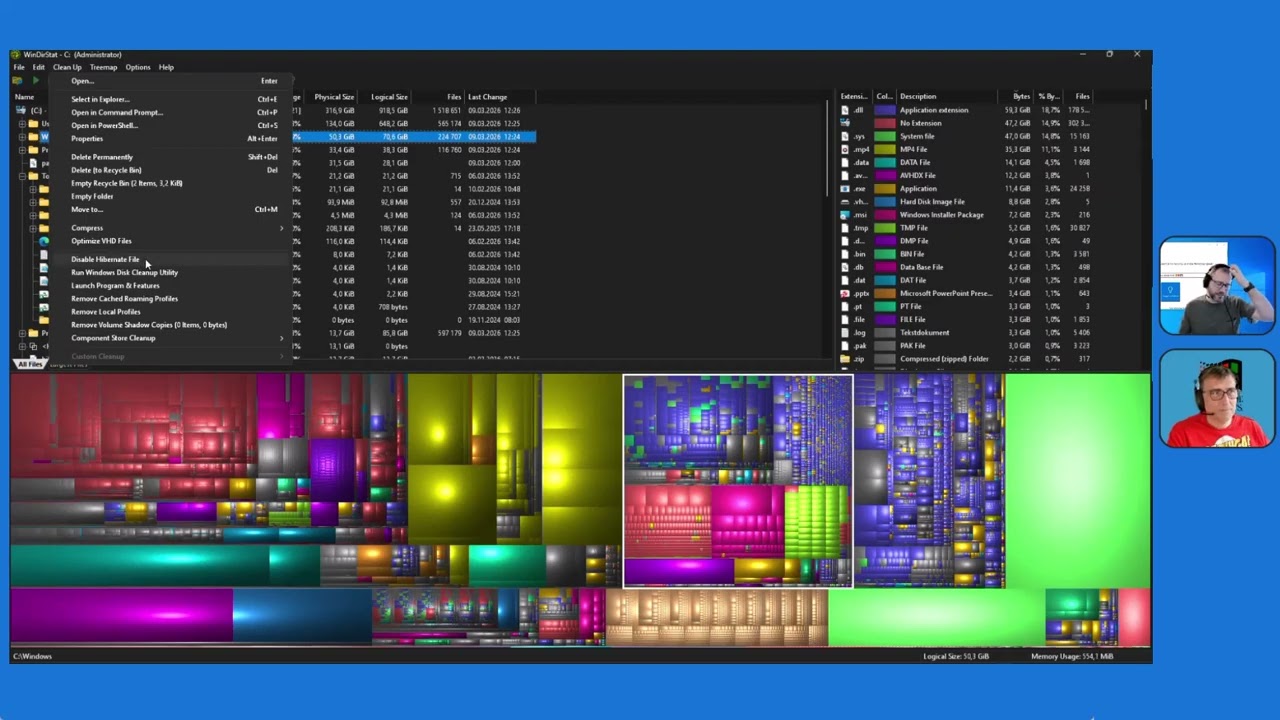Expand the 'Us' folder tree node
This screenshot has height=720, width=1280.
pyautogui.click(x=22, y=123)
